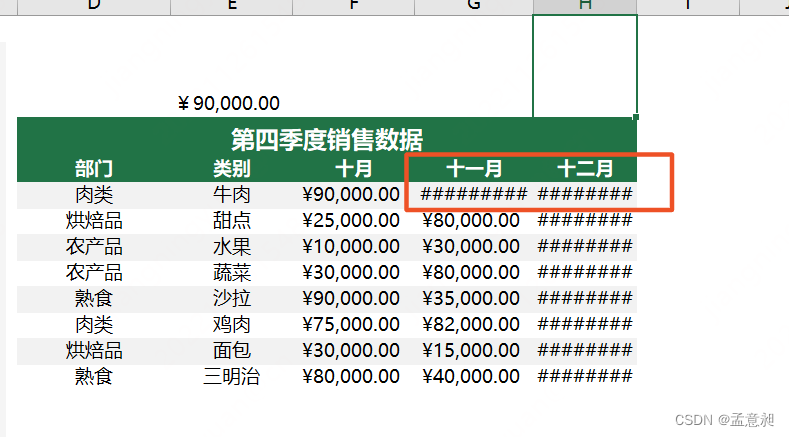Screen dimensions: 789x437
Task: Click the 烘焙品 cell in the 甜点 row
Action: [94, 221]
